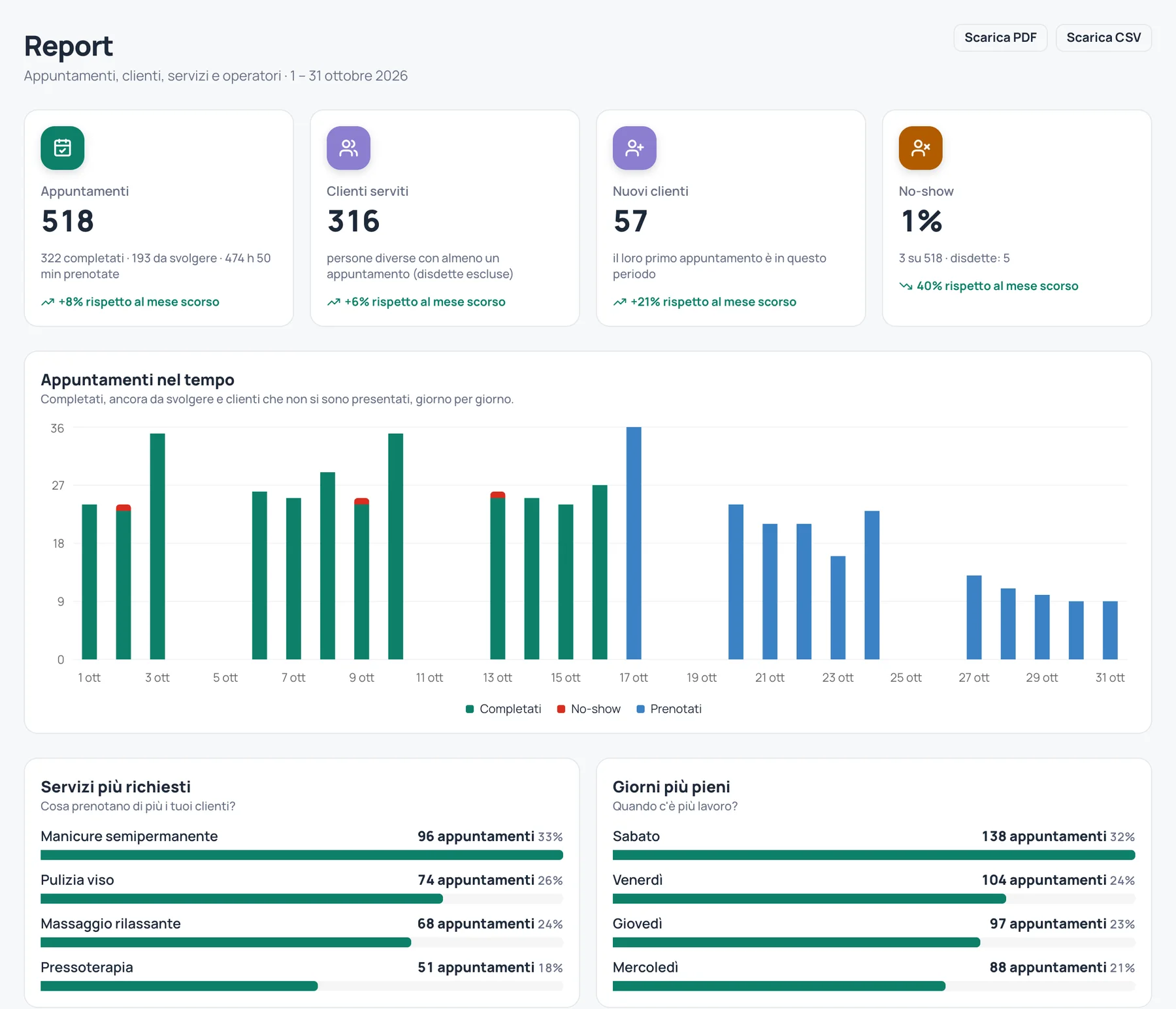Click the 'Giovedì' day label

637,923
